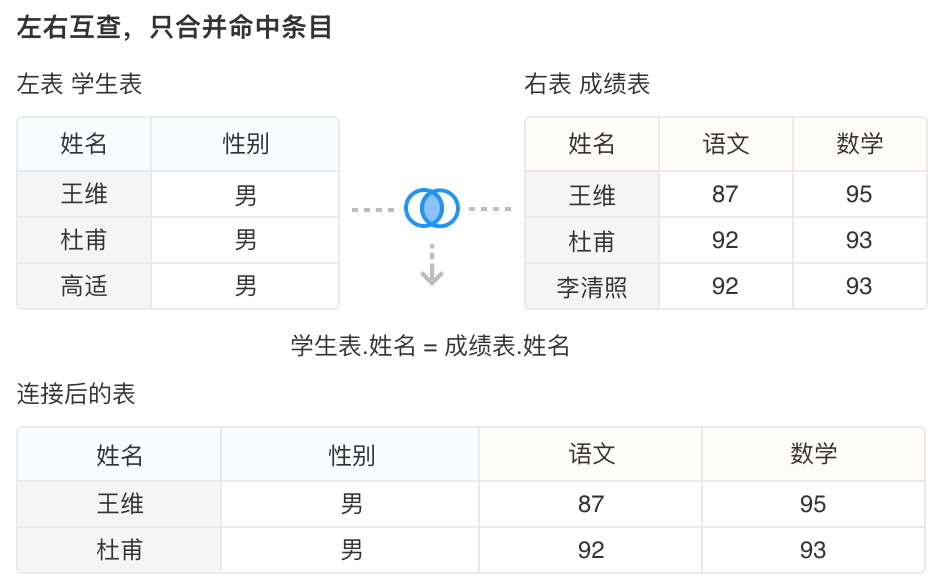950x586 pixels.
Task: Click the 连接后的表 label
Action: (x=76, y=394)
